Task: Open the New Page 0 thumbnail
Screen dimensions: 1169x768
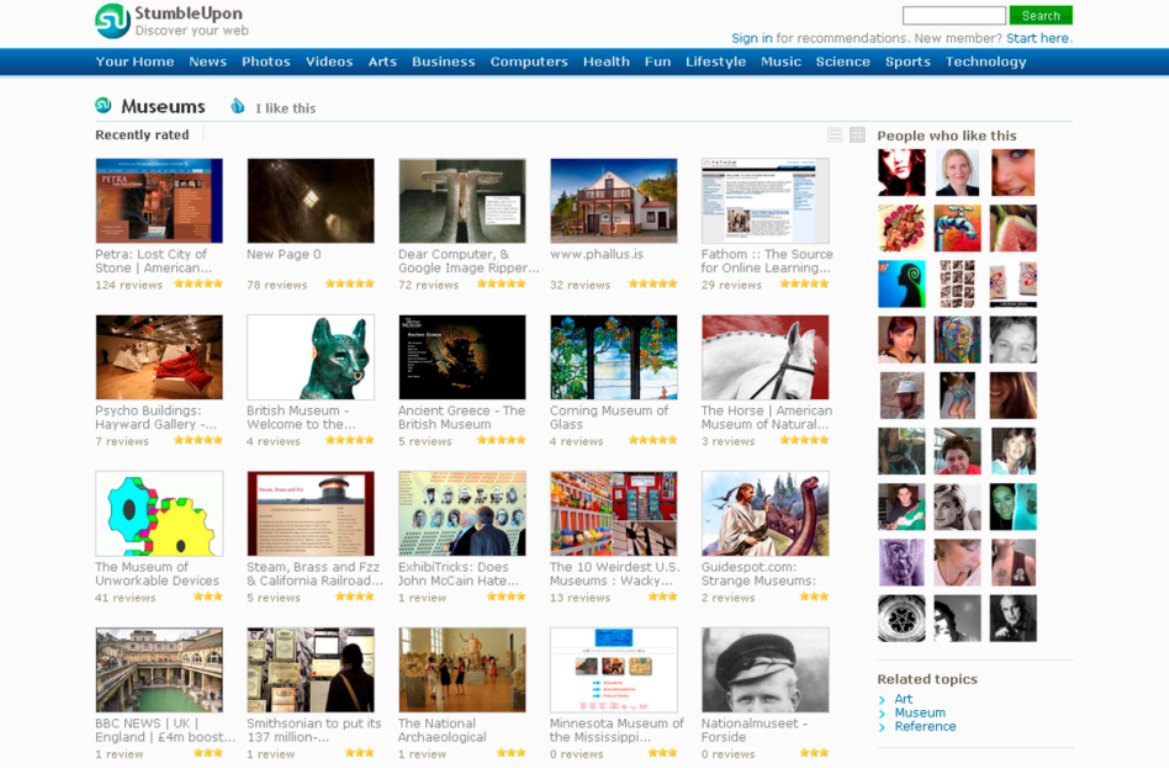Action: point(311,201)
